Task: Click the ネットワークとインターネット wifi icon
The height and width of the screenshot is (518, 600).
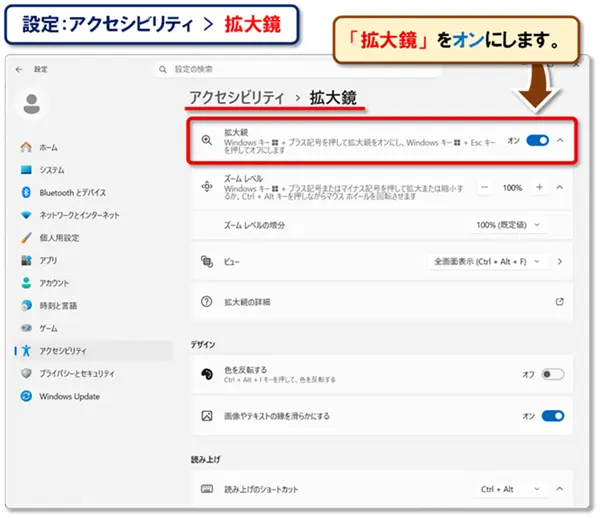Action: [26, 215]
